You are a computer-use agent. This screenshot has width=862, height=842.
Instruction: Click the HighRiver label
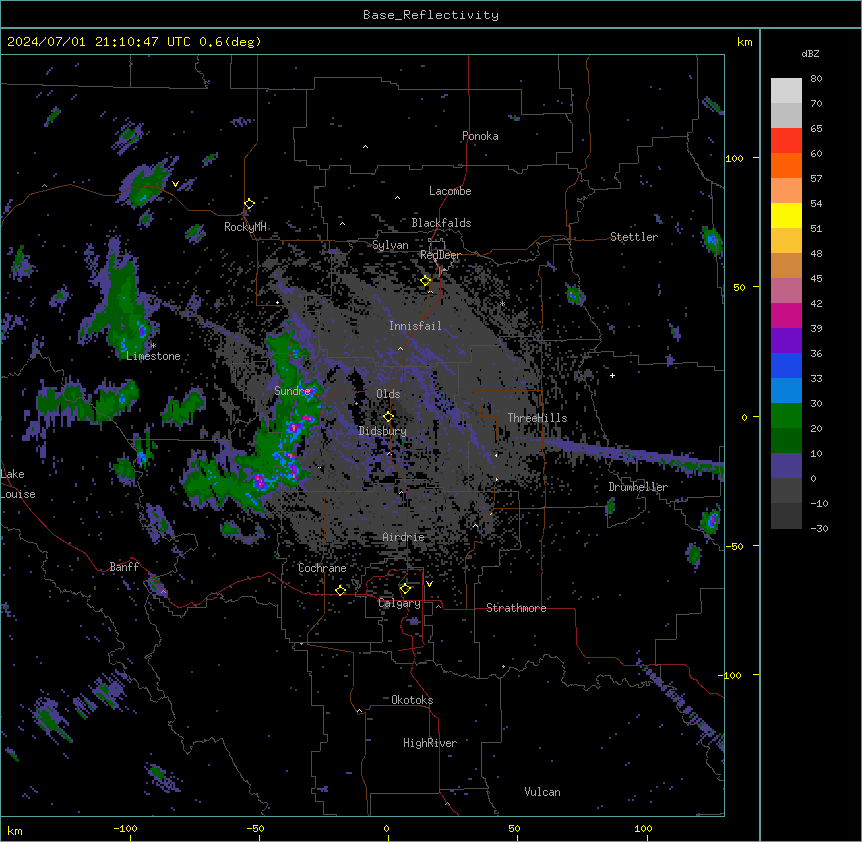(430, 743)
